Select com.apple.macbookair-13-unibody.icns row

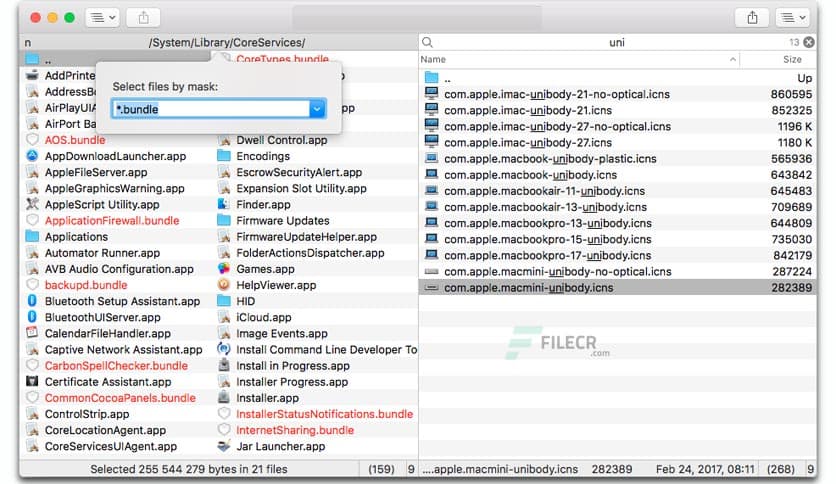click(617, 207)
